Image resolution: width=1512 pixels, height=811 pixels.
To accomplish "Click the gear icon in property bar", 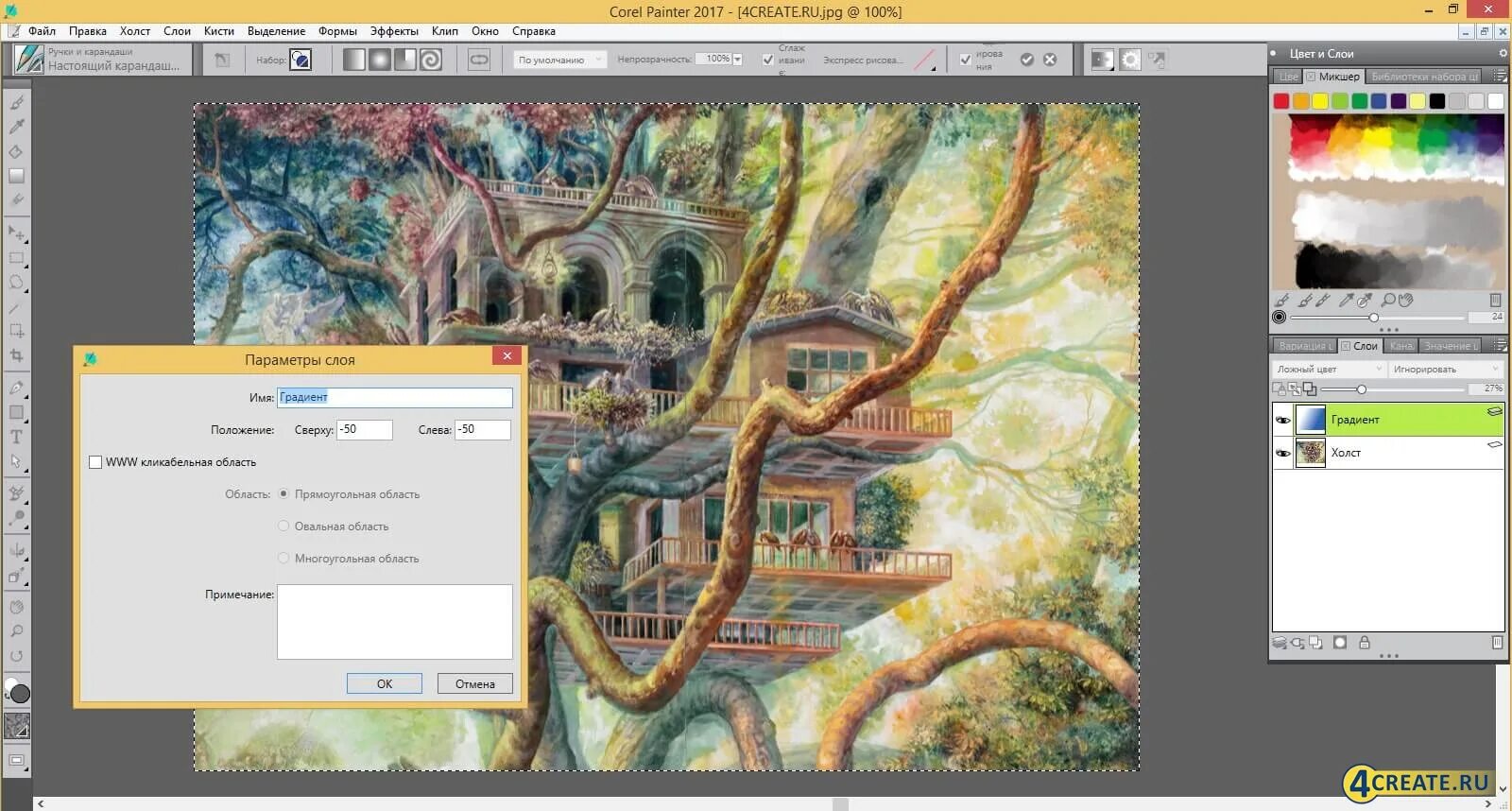I will 1130,60.
